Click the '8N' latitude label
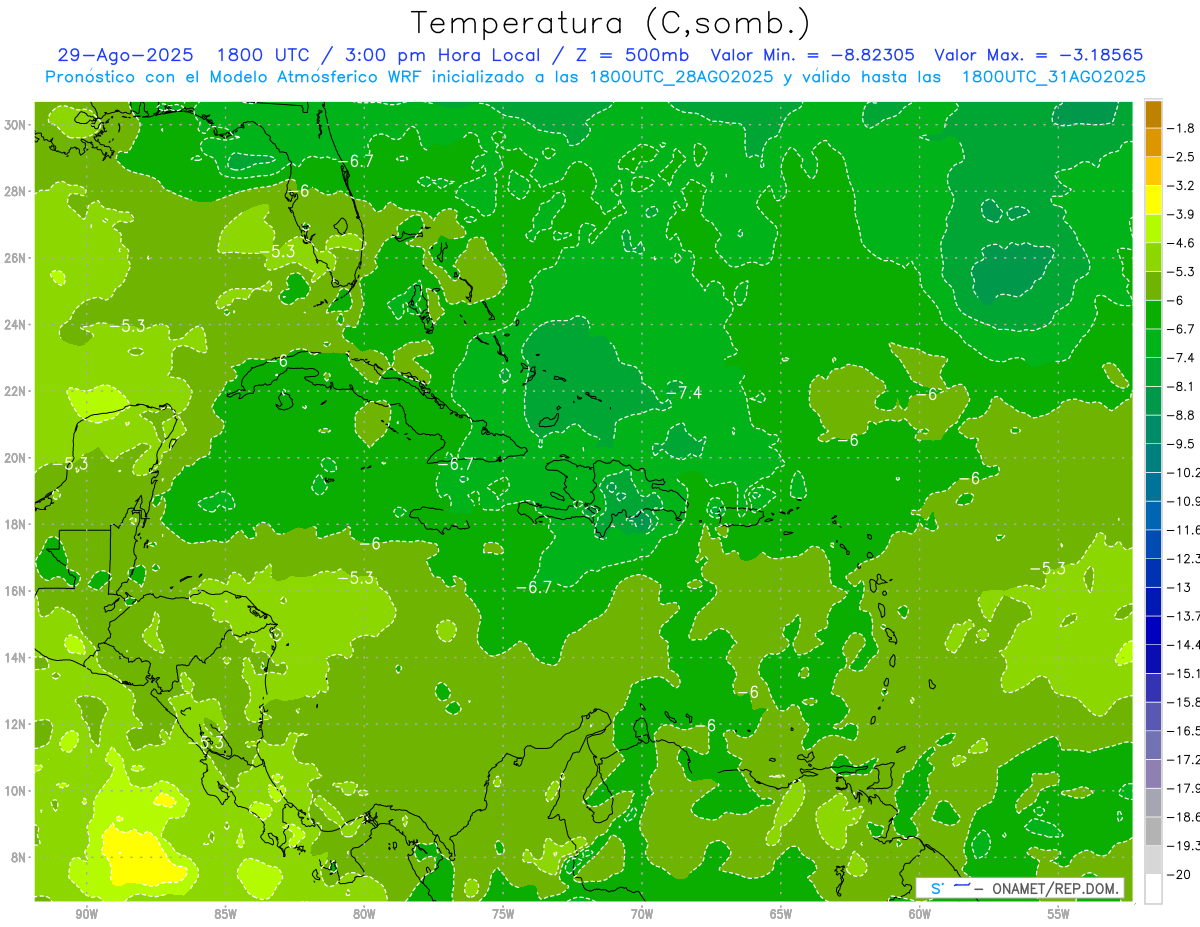This screenshot has height=927, width=1200. tap(19, 857)
